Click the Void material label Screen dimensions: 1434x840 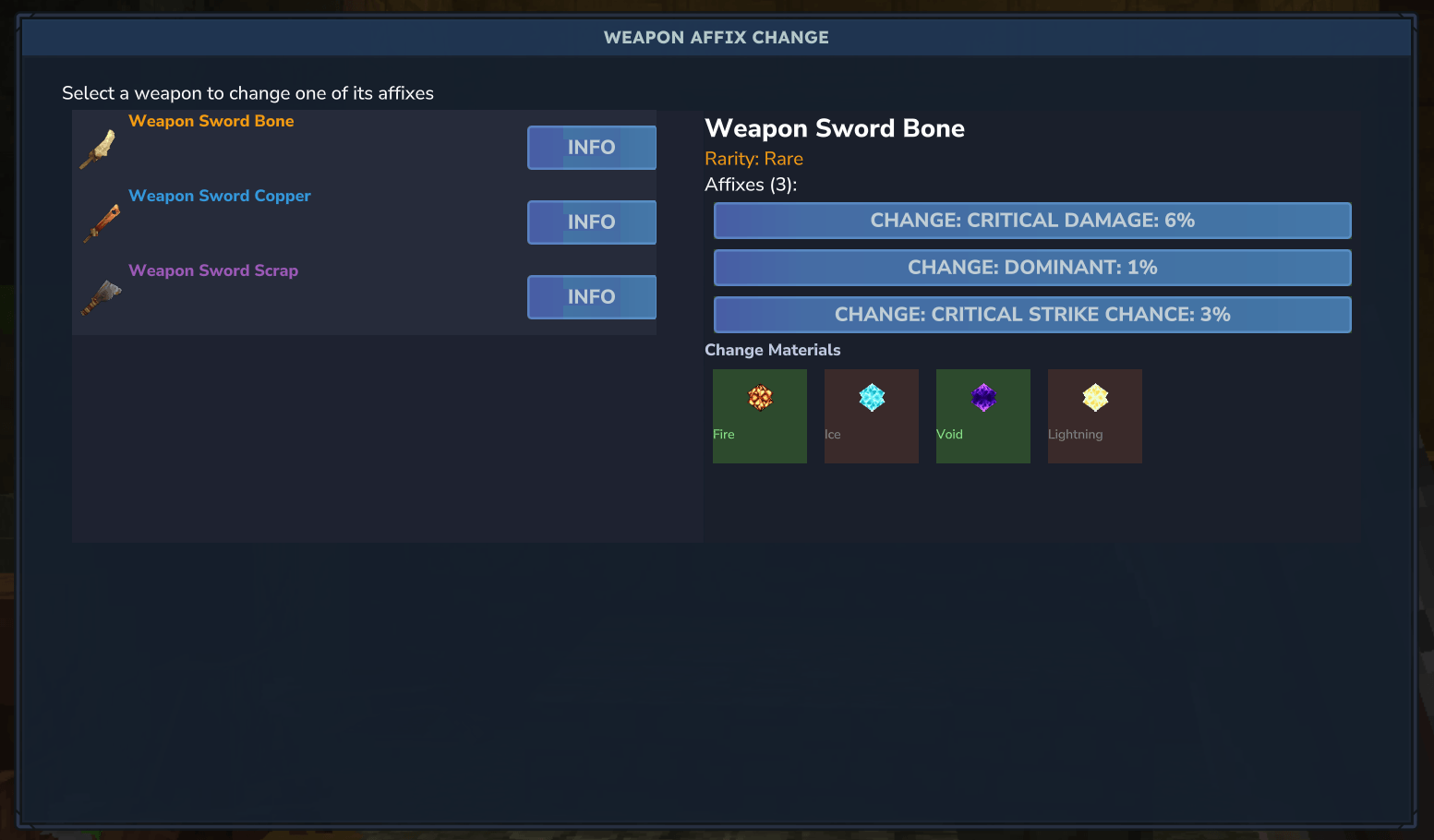click(949, 434)
